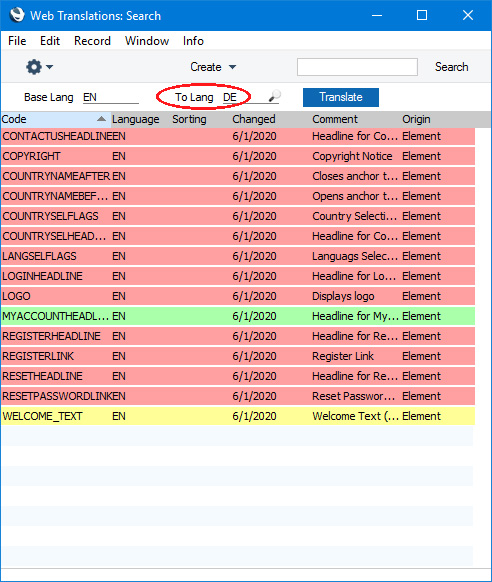Expand the Create dropdown

213,67
